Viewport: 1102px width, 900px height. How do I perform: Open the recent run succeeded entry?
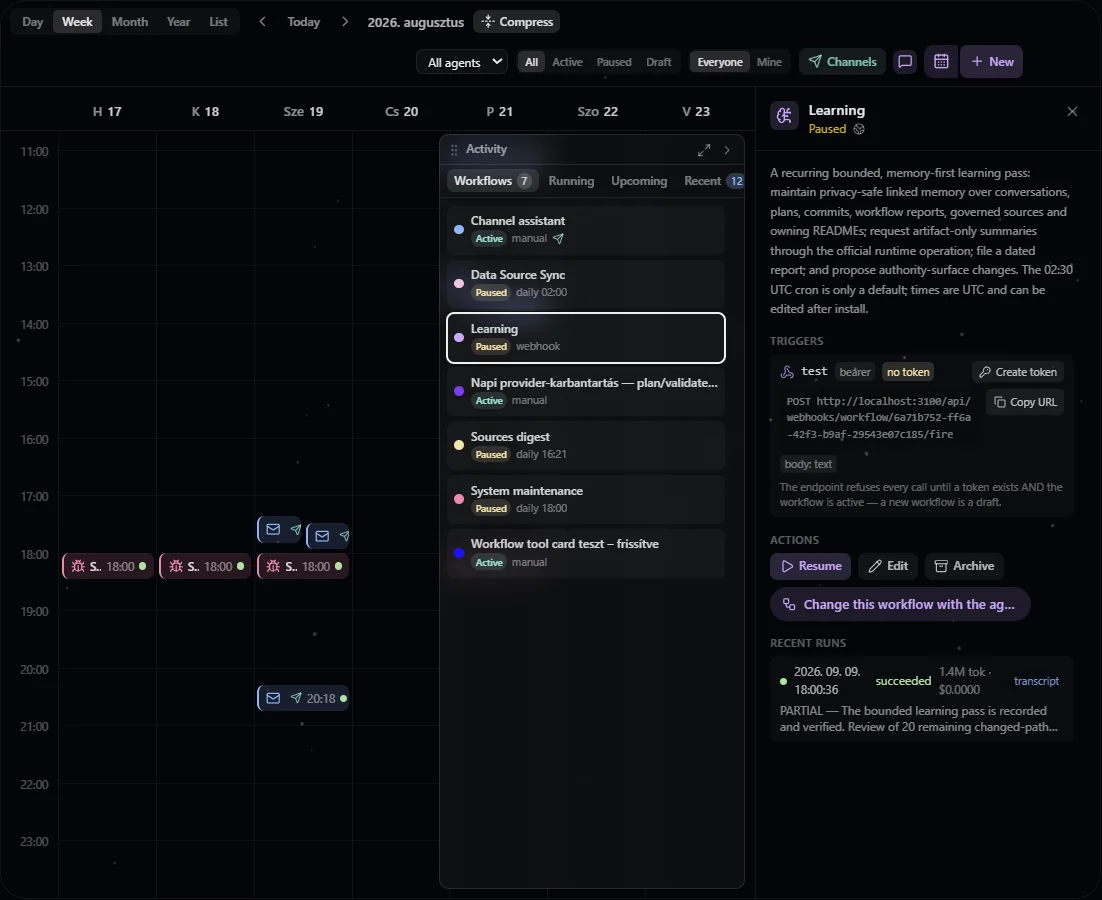coord(921,699)
